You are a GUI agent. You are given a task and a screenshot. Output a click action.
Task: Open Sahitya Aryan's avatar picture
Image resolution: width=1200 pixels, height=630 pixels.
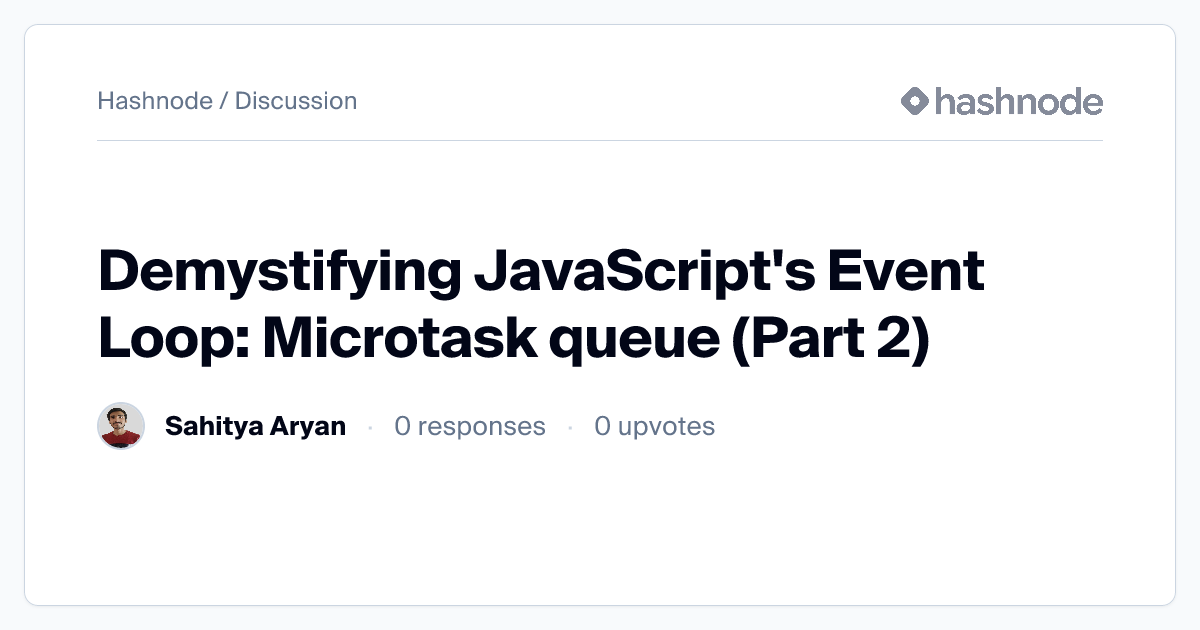point(121,426)
